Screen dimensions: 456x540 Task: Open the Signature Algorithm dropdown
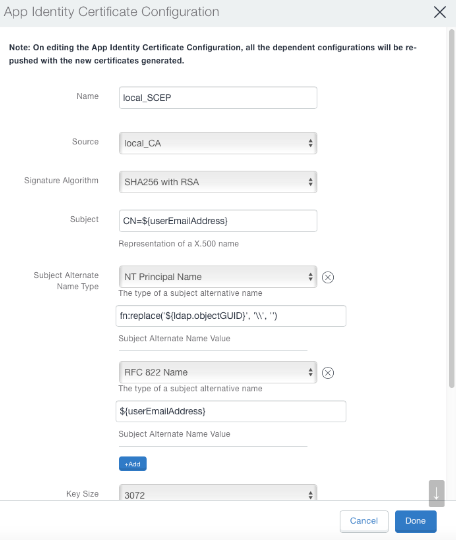(x=218, y=182)
